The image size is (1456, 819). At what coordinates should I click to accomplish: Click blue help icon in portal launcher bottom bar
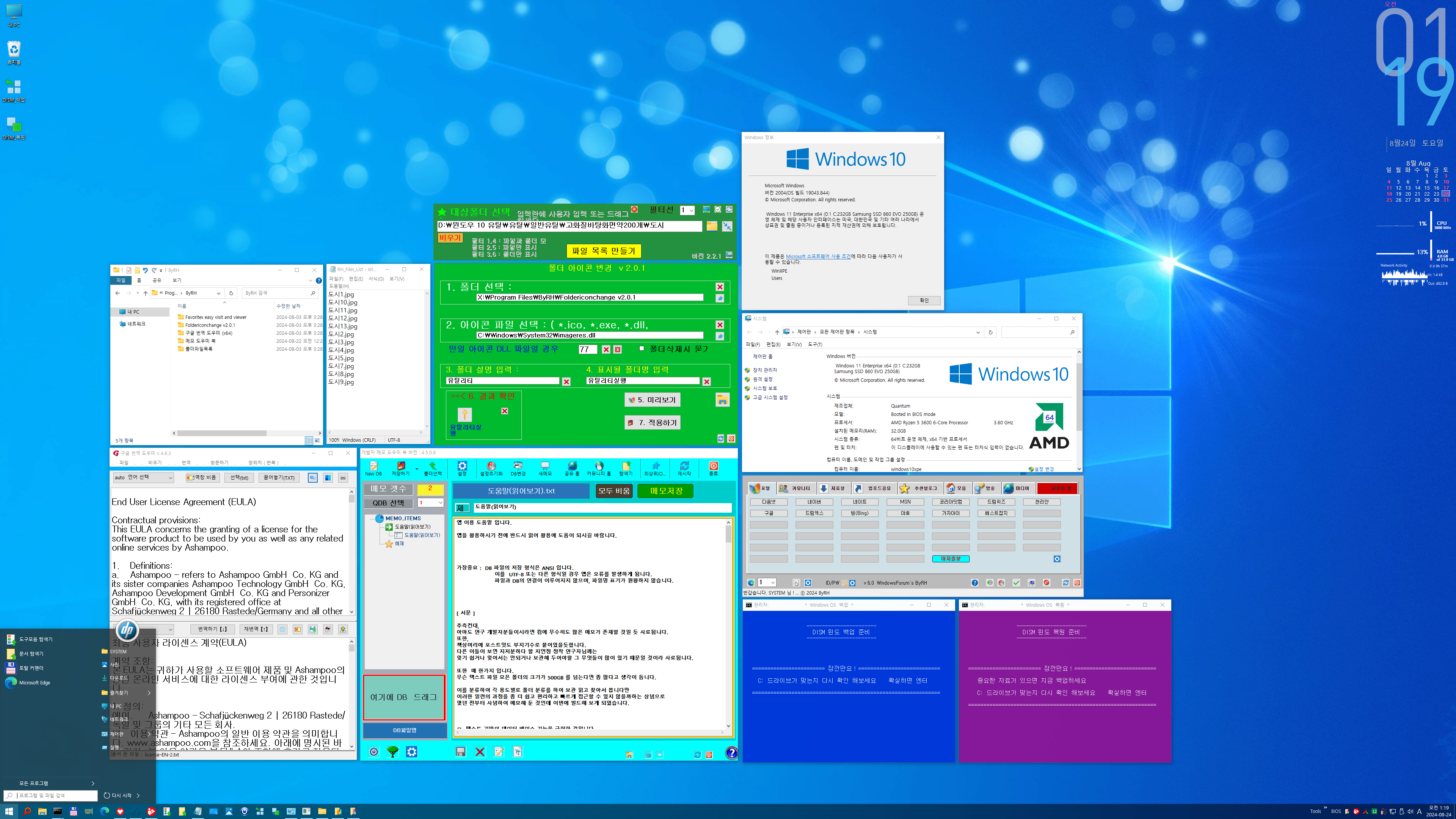click(x=974, y=583)
